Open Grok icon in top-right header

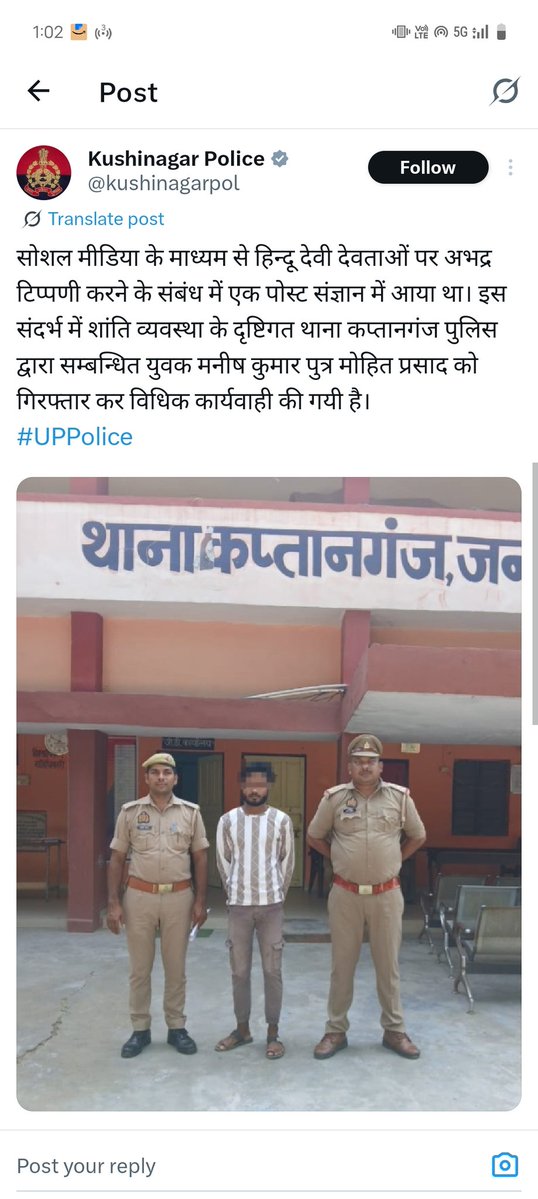tap(505, 92)
